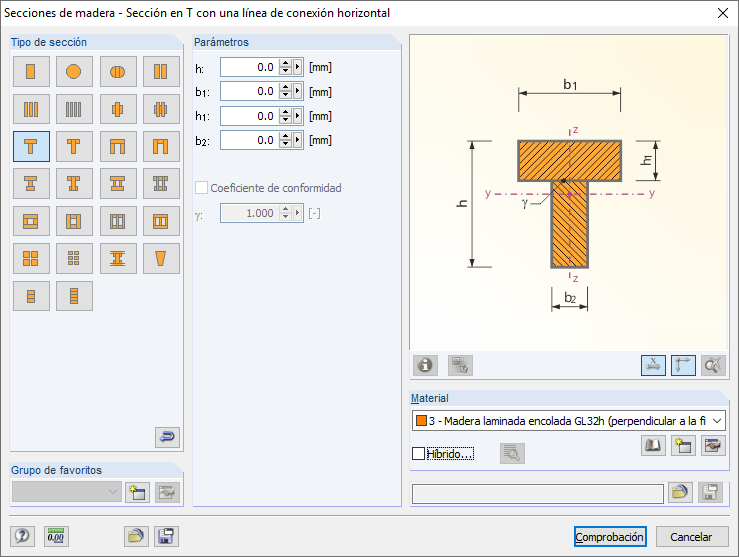Viewport: 739px width, 557px height.
Task: Open the section info button
Action: (425, 365)
